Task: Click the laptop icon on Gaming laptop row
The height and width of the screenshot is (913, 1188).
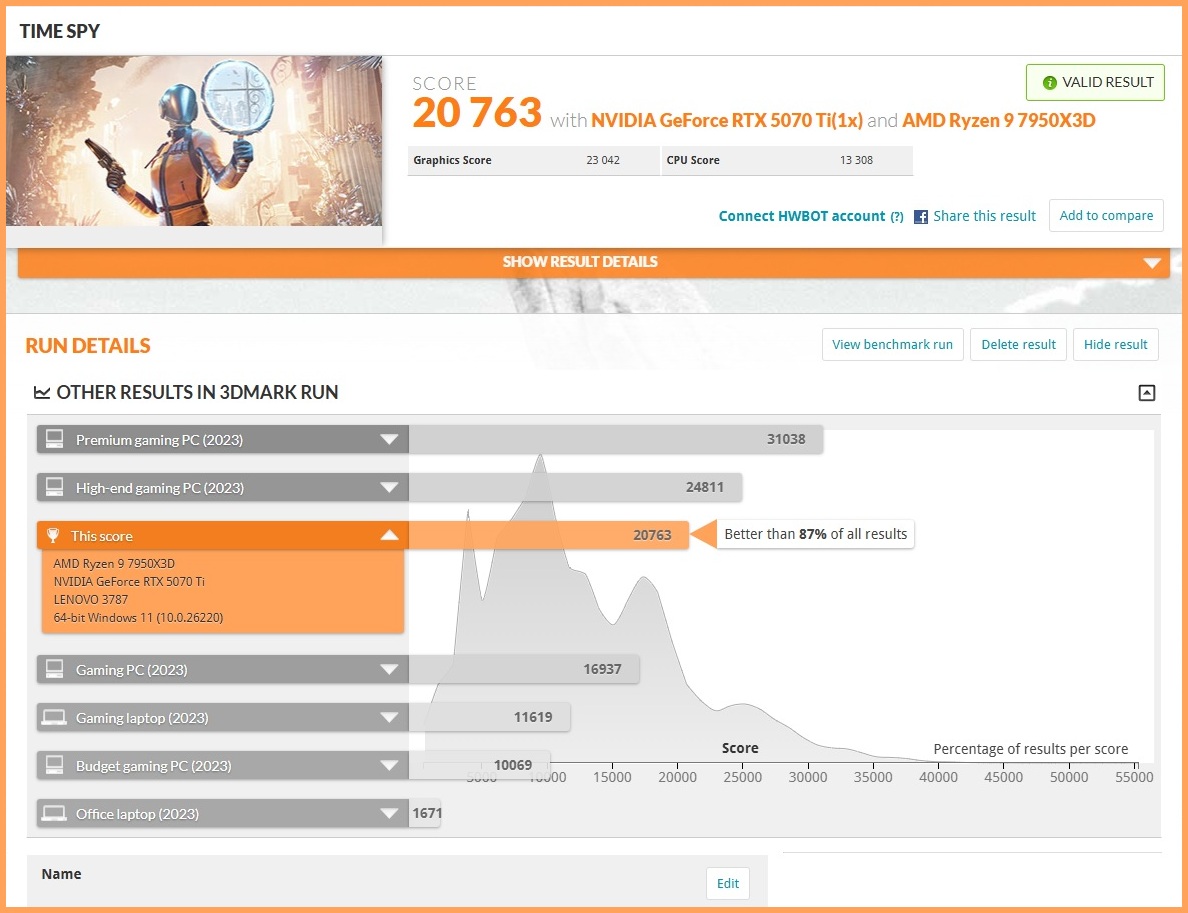Action: coord(54,718)
